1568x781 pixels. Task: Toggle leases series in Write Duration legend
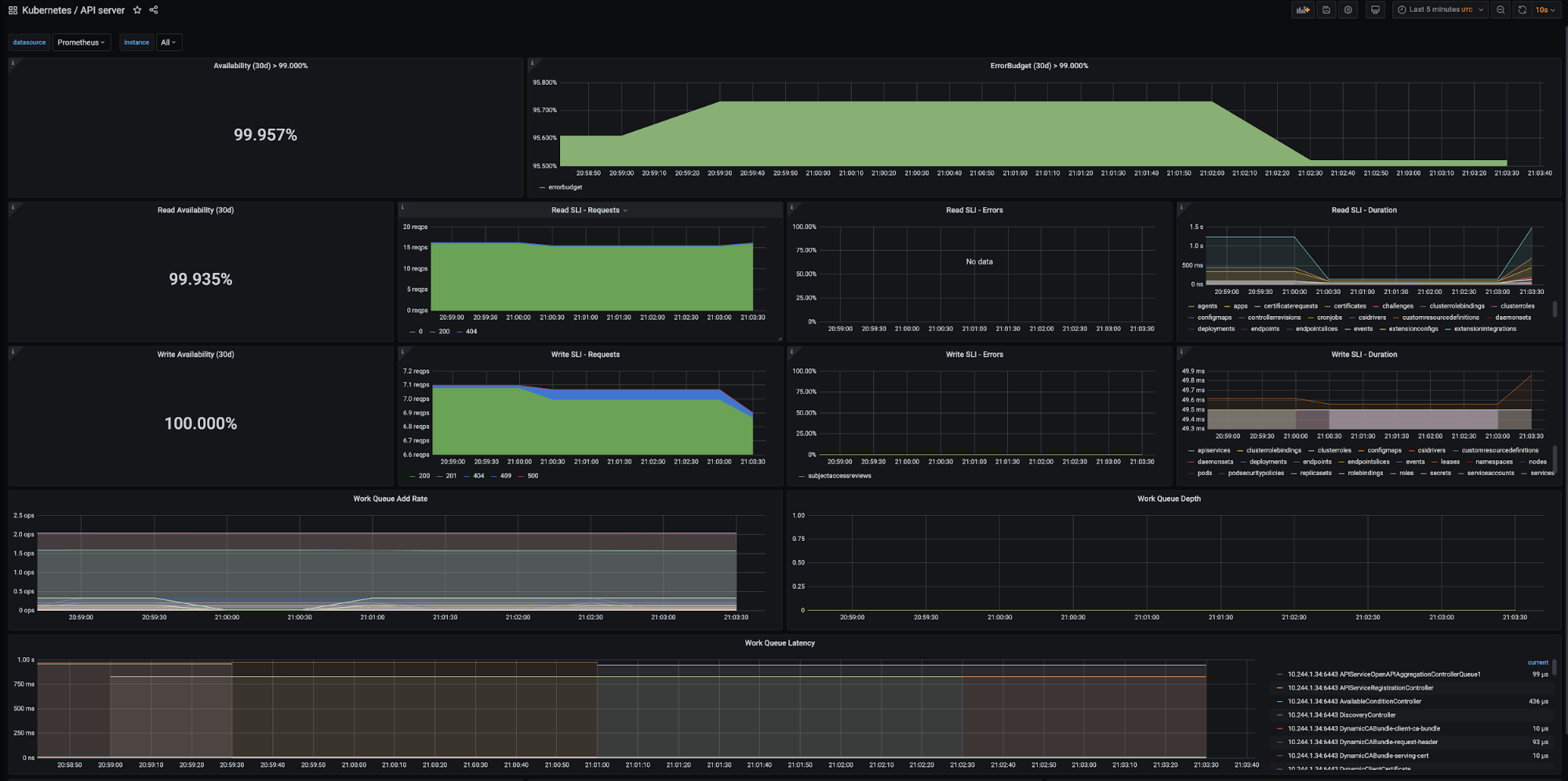point(1450,462)
